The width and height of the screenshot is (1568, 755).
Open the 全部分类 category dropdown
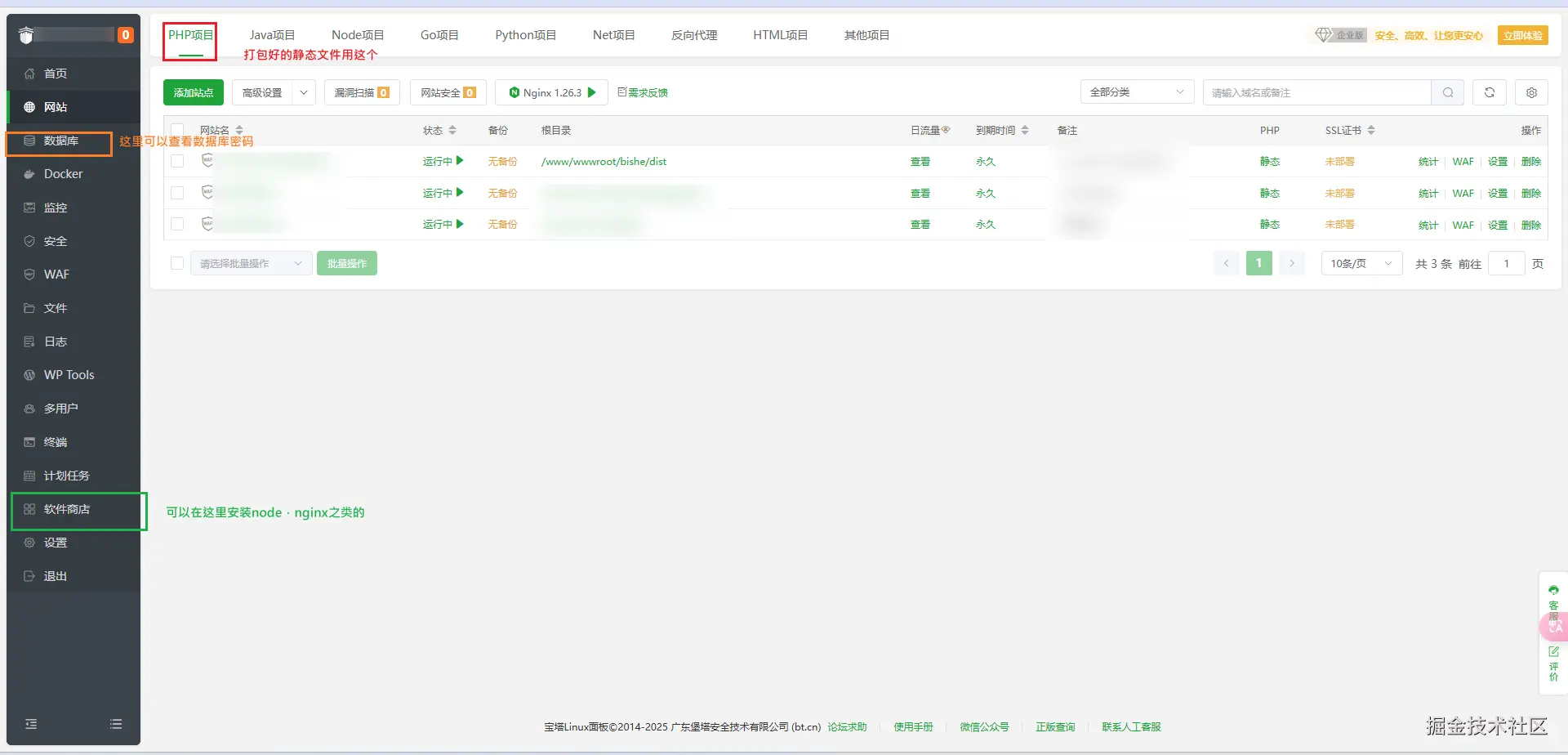click(1137, 92)
